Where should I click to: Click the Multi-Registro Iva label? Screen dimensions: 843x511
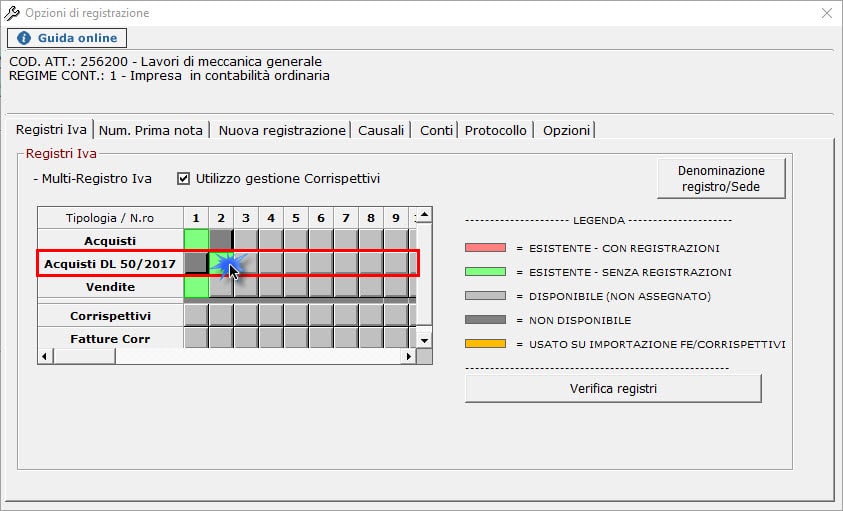pyautogui.click(x=92, y=179)
